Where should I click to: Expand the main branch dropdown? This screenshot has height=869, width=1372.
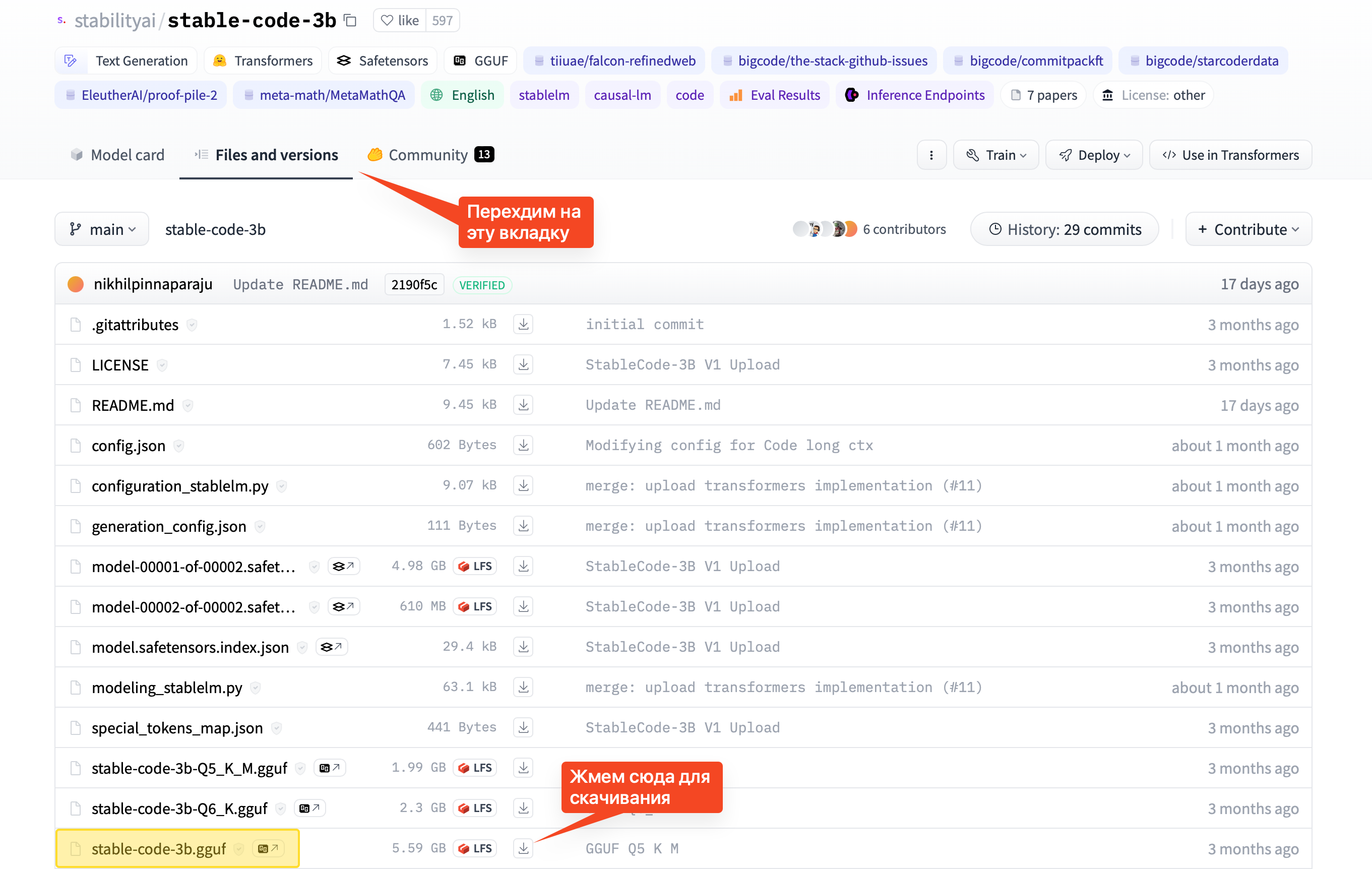[x=102, y=229]
